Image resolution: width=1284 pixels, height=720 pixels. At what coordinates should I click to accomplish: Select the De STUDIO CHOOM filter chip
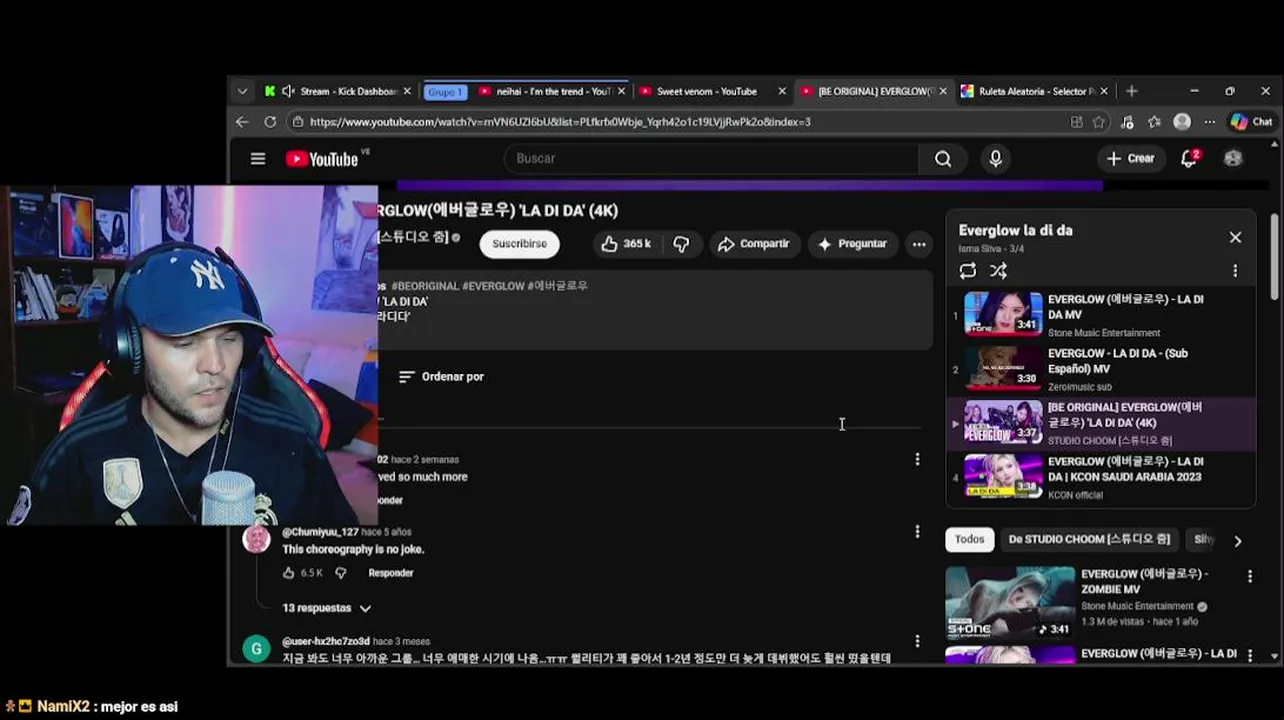click(1089, 540)
